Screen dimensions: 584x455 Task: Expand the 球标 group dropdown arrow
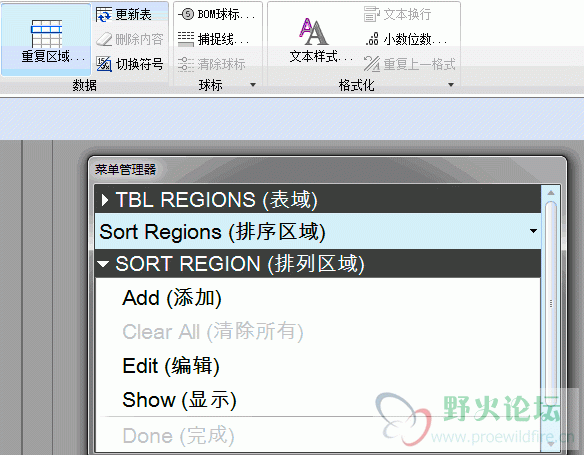[x=253, y=85]
